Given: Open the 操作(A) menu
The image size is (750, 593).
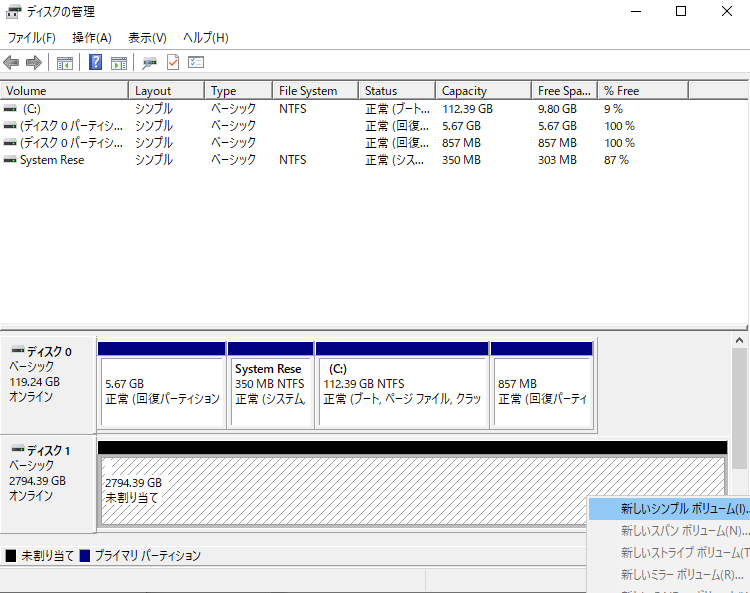Looking at the screenshot, I should 91,38.
